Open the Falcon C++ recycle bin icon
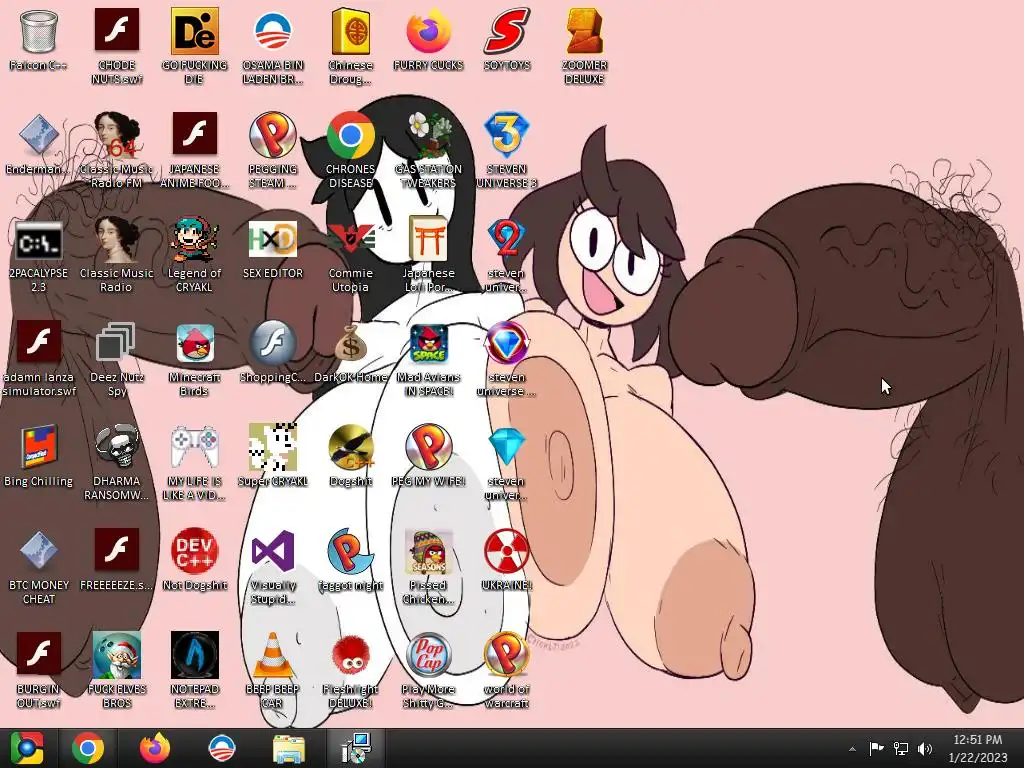This screenshot has height=768, width=1024. (x=39, y=31)
